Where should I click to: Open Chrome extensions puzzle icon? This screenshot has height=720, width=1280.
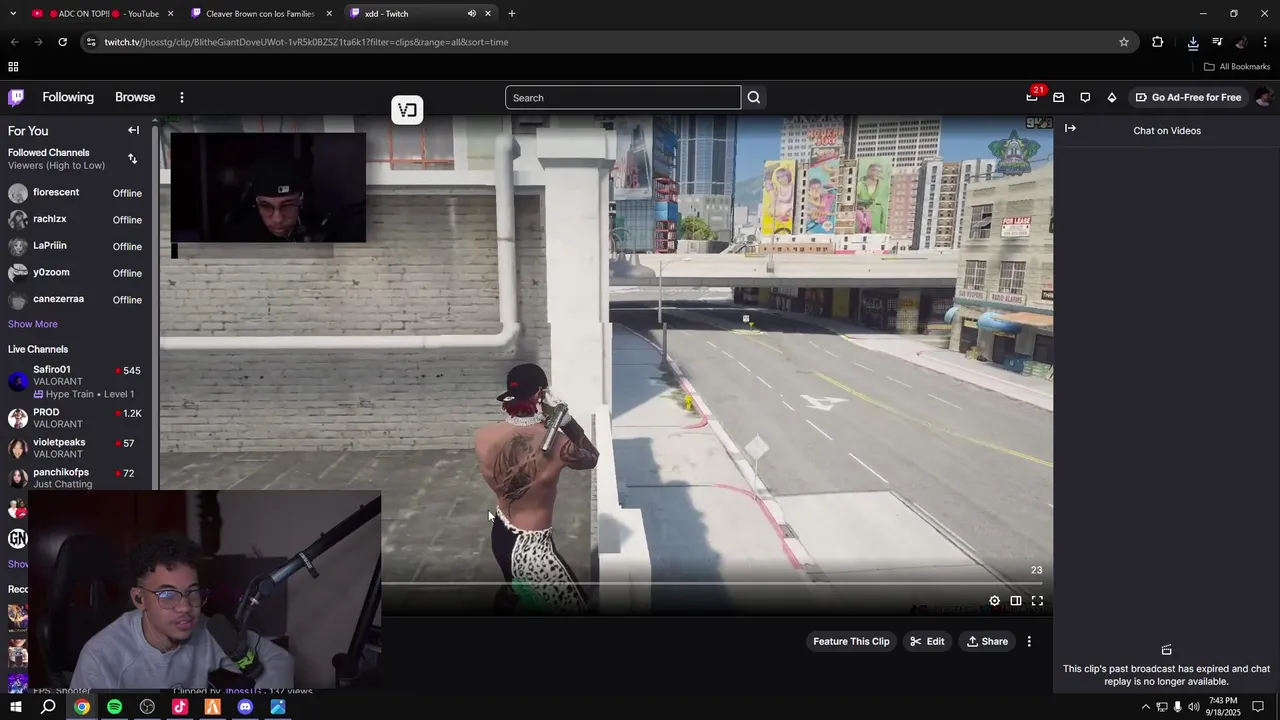click(x=1158, y=42)
